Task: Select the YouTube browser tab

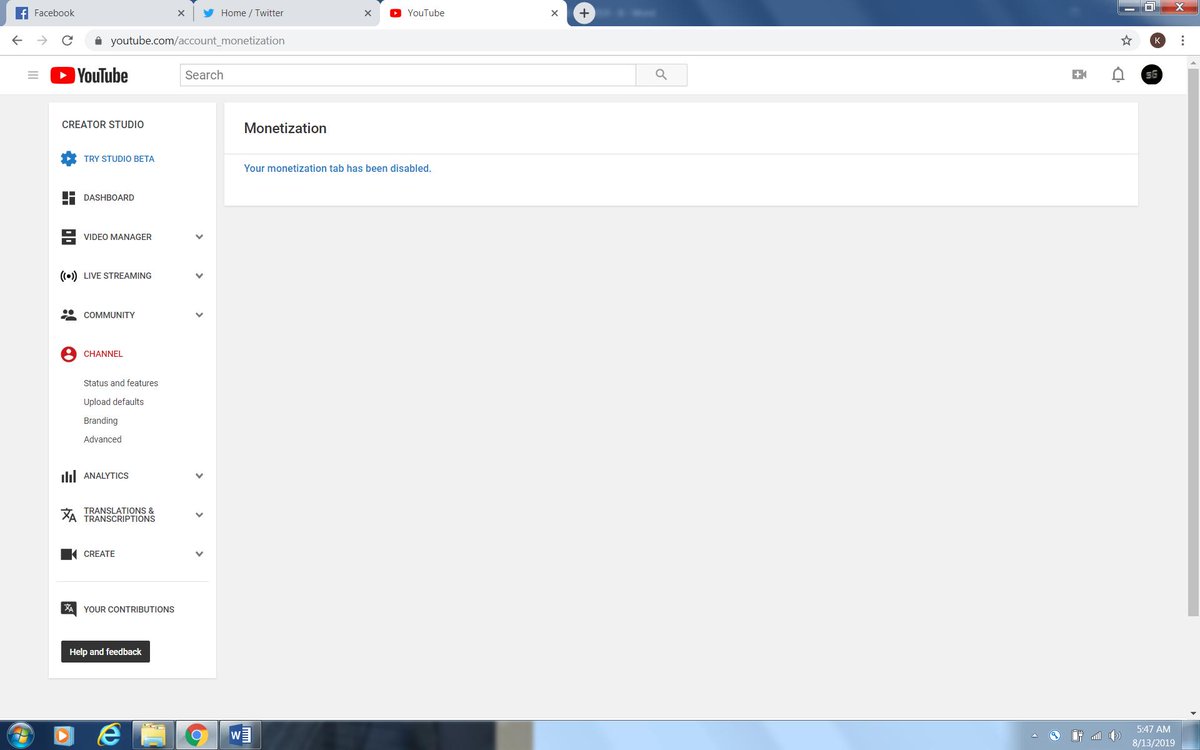Action: point(472,14)
